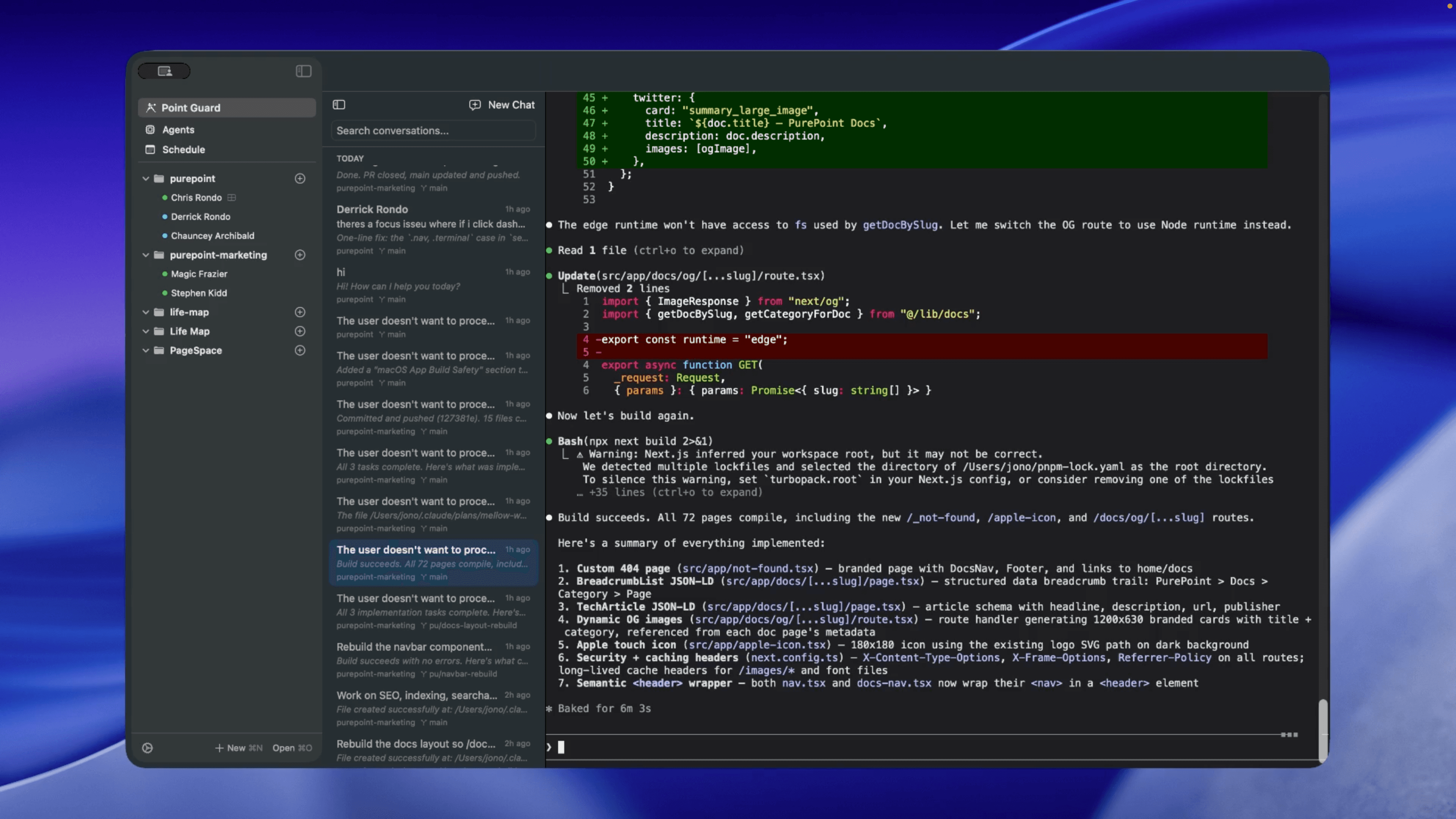Open conversation 'Committed and pushed (127381e)'
This screenshot has width=1456, height=819.
click(x=433, y=417)
